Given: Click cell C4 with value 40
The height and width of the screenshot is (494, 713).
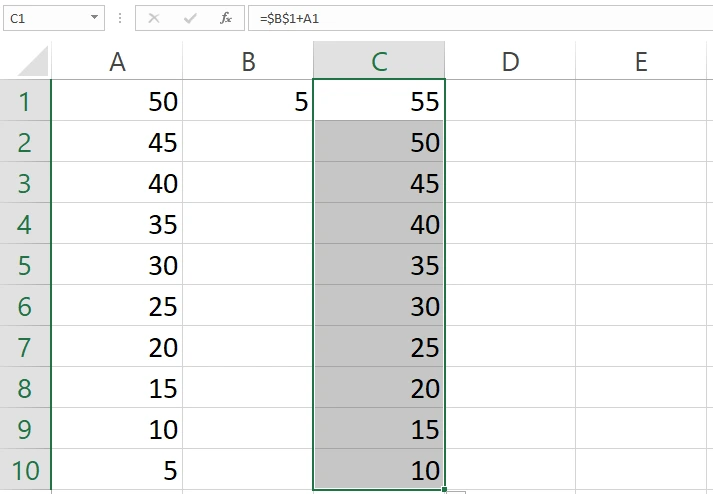Looking at the screenshot, I should point(379,223).
